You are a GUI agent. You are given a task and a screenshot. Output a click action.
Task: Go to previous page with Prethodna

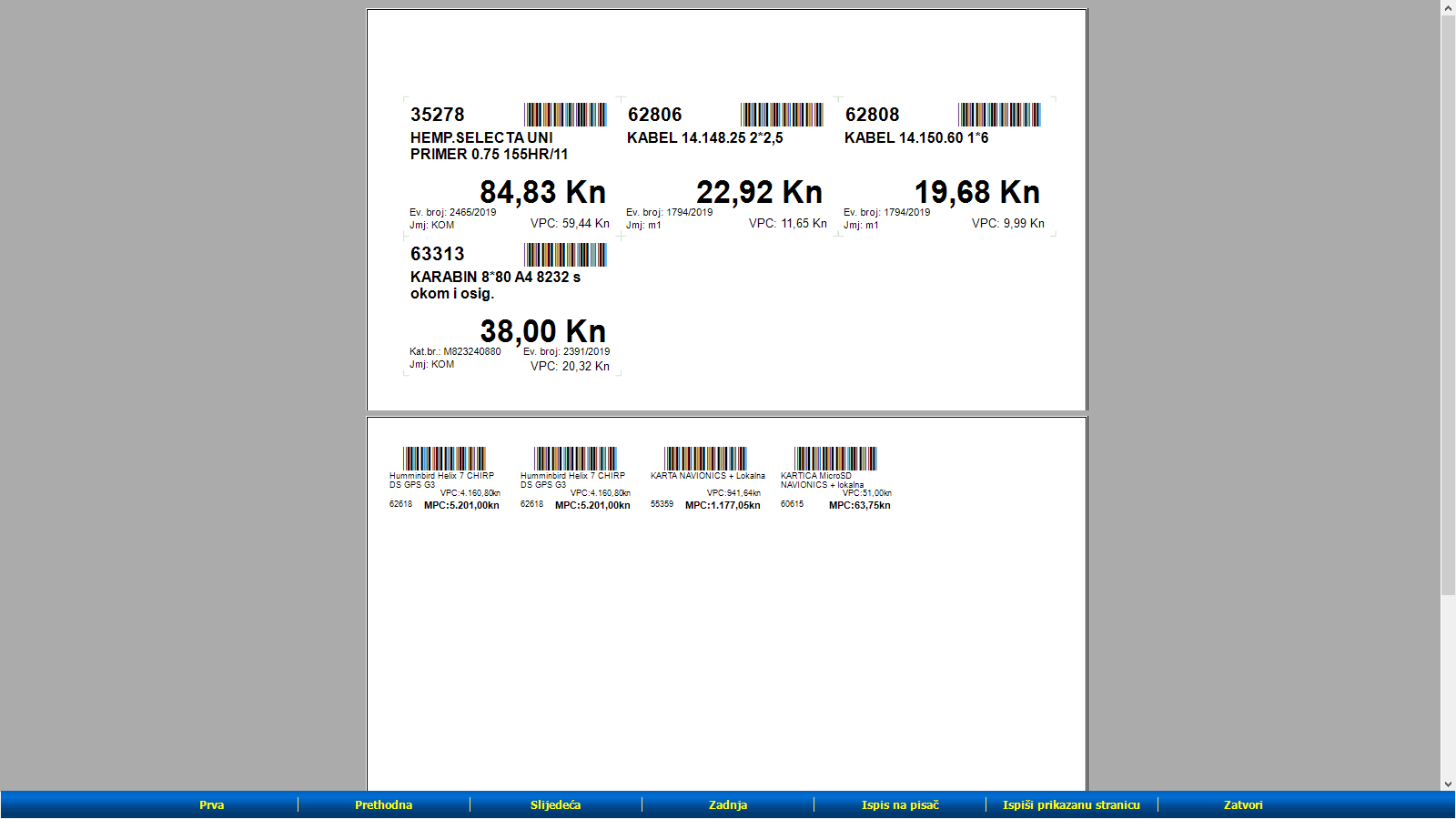pos(383,804)
